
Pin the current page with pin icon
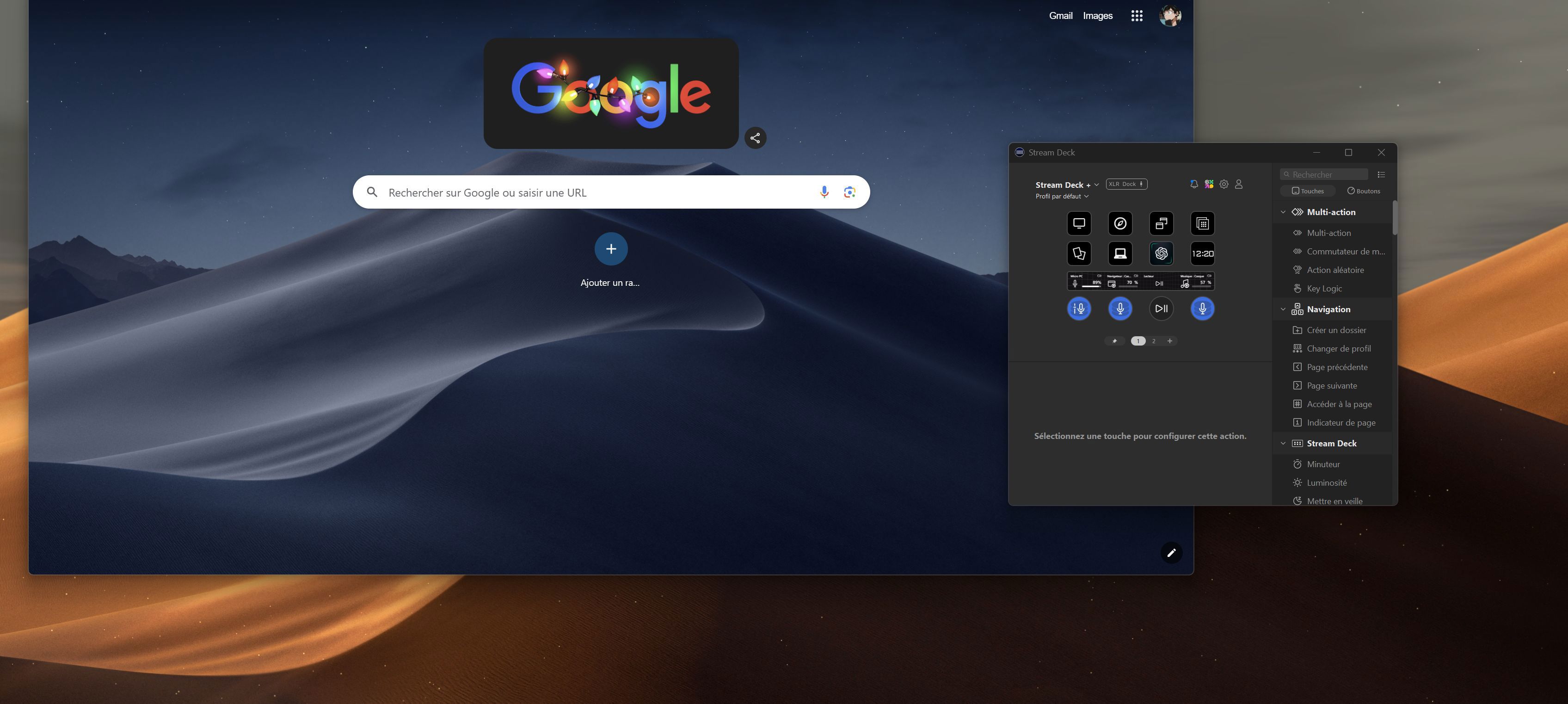coord(1114,341)
